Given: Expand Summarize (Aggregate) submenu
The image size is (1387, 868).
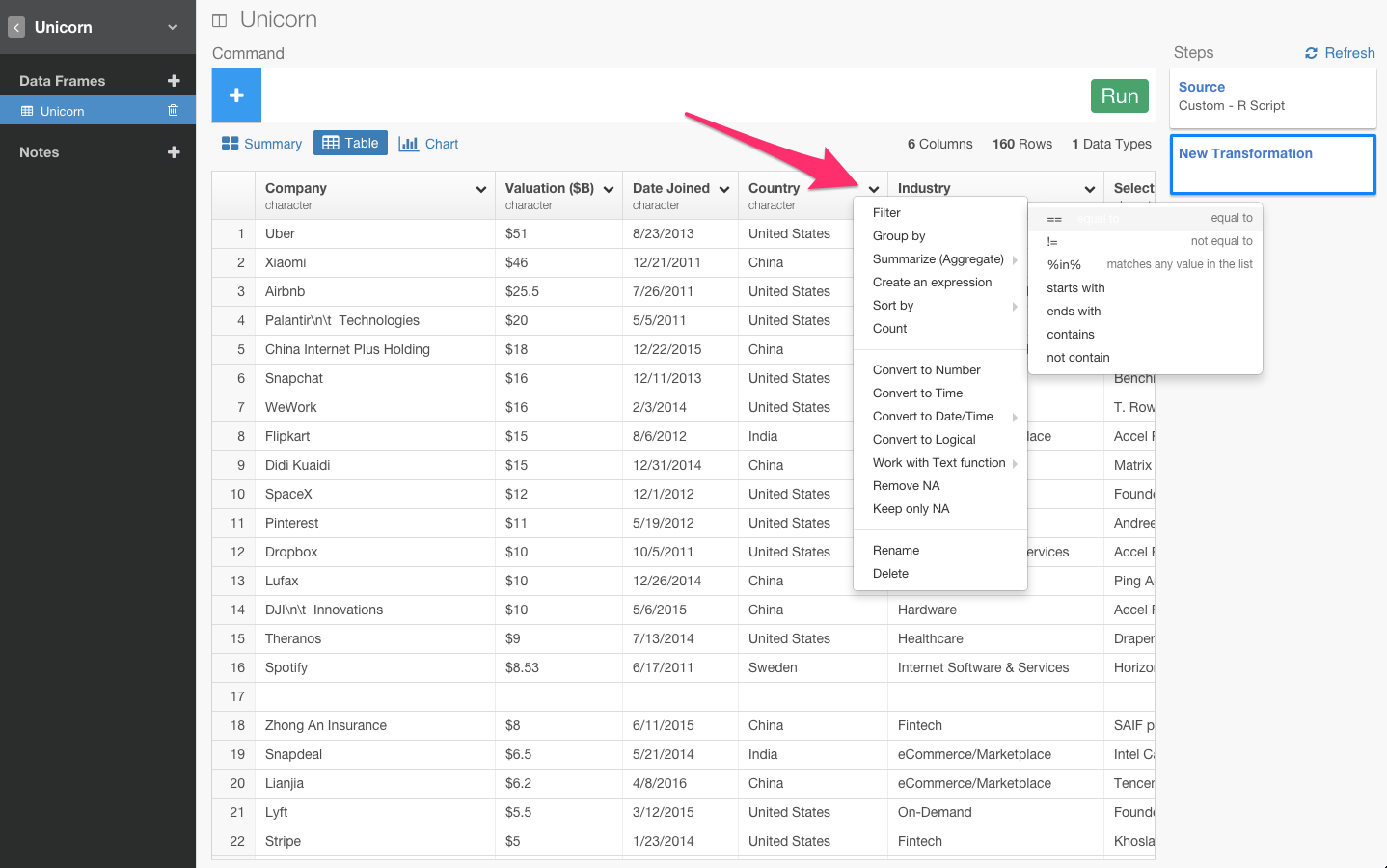Looking at the screenshot, I should coord(940,259).
